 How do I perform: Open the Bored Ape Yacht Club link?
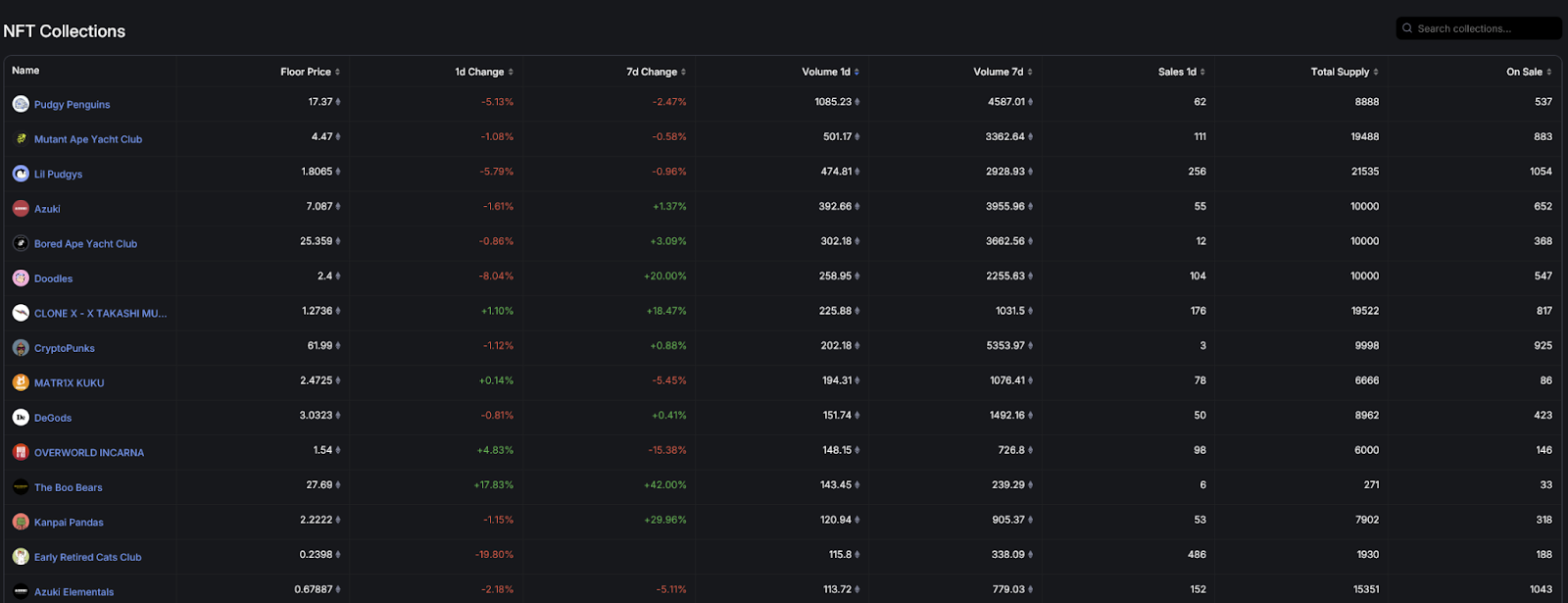(85, 244)
